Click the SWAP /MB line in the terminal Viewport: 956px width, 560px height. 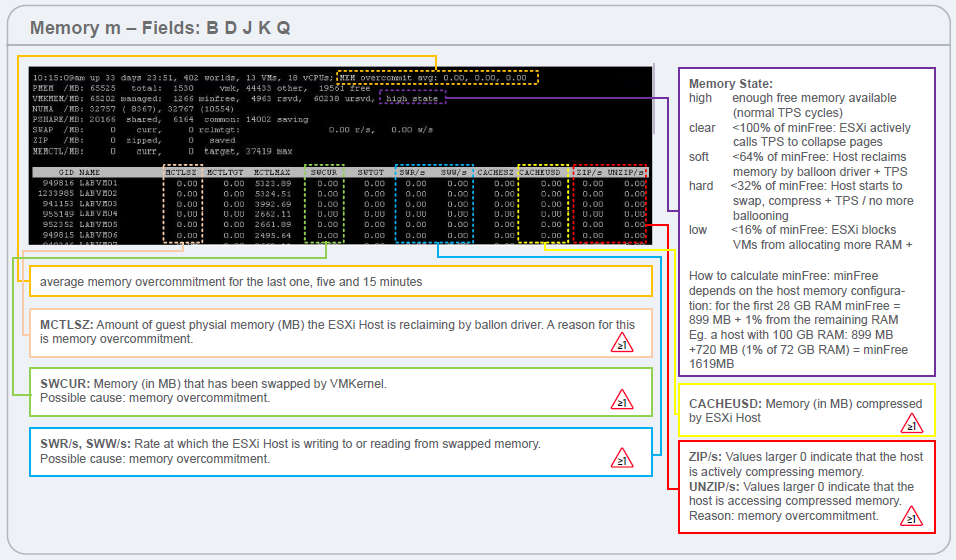pyautogui.click(x=232, y=129)
